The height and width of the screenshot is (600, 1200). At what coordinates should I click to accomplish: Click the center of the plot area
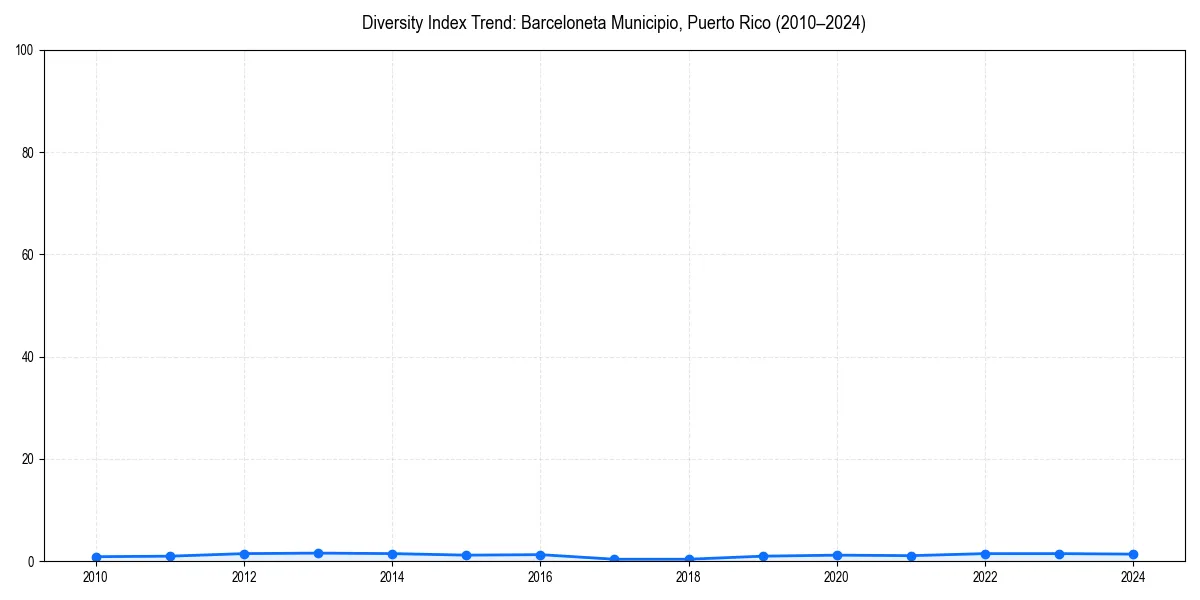pos(614,304)
